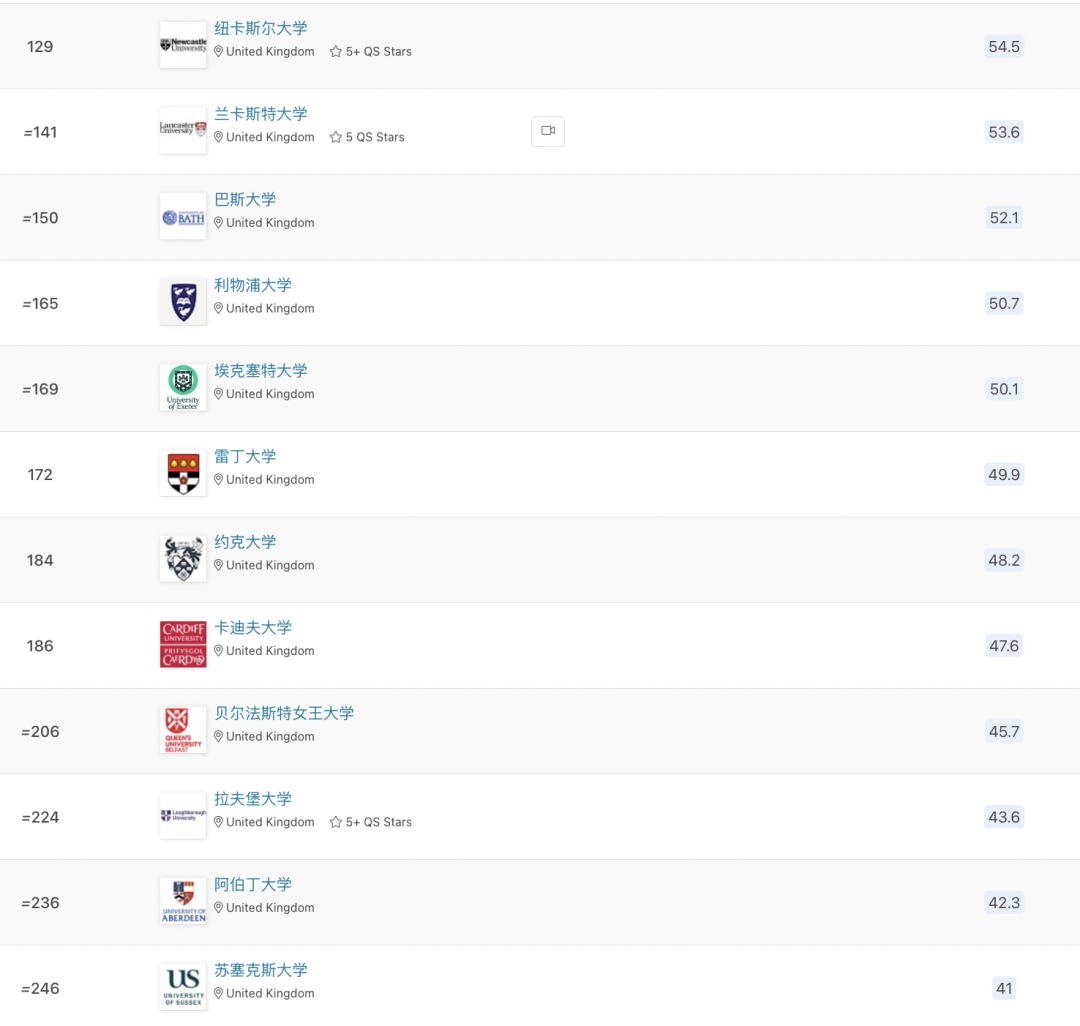Click the Newcastle University logo
The image size is (1080, 1026).
(x=183, y=45)
